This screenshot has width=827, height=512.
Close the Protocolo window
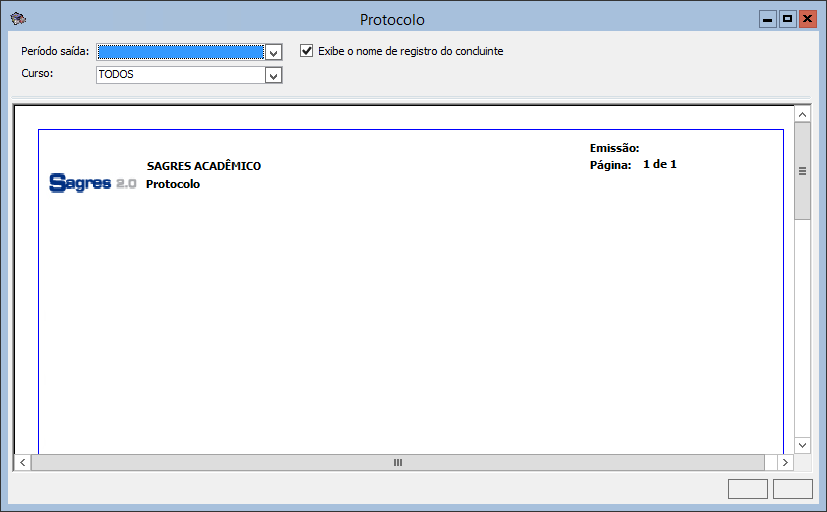[x=807, y=19]
